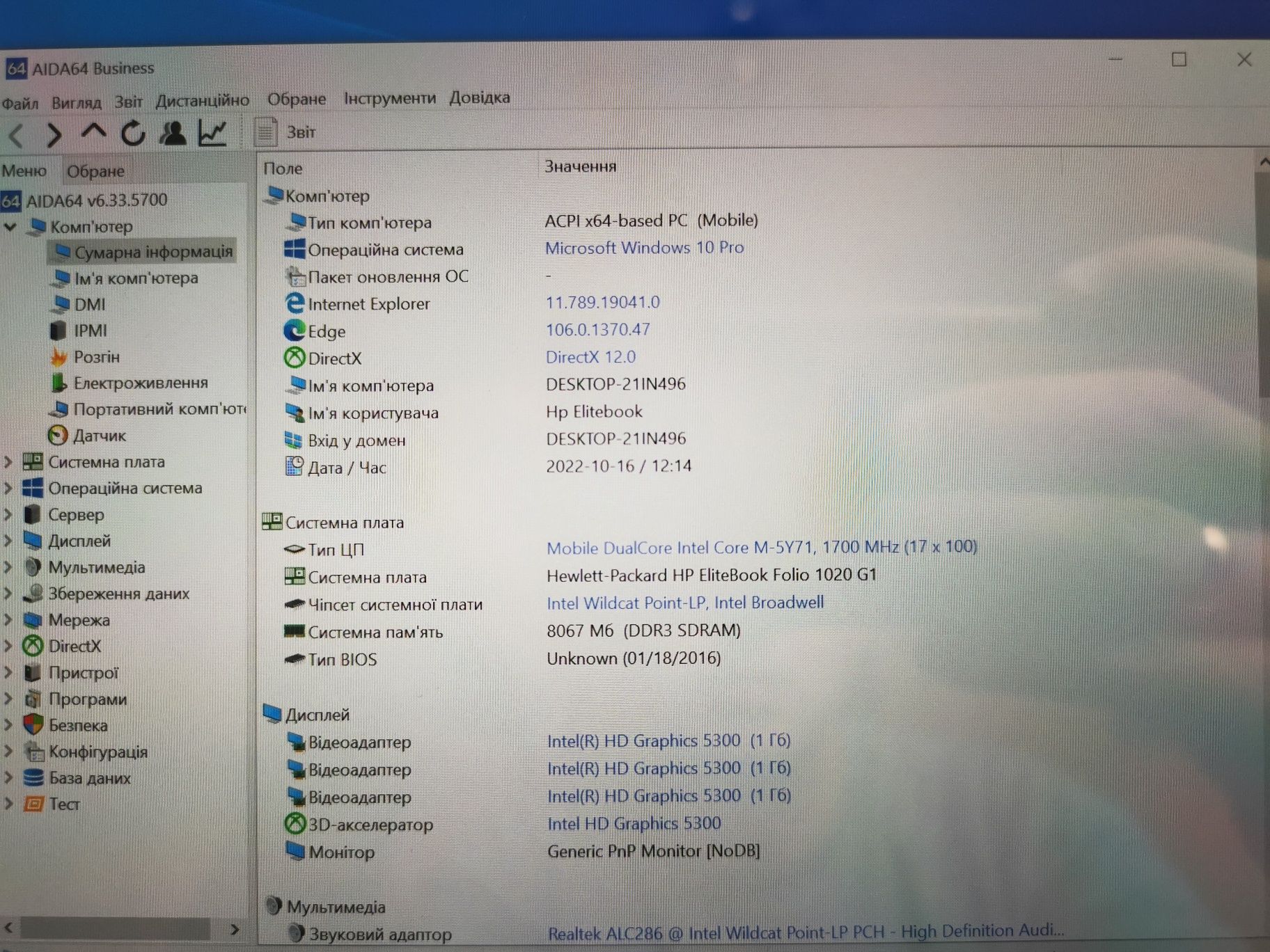
Task: Open the Вигляд menu
Action: 76,102
